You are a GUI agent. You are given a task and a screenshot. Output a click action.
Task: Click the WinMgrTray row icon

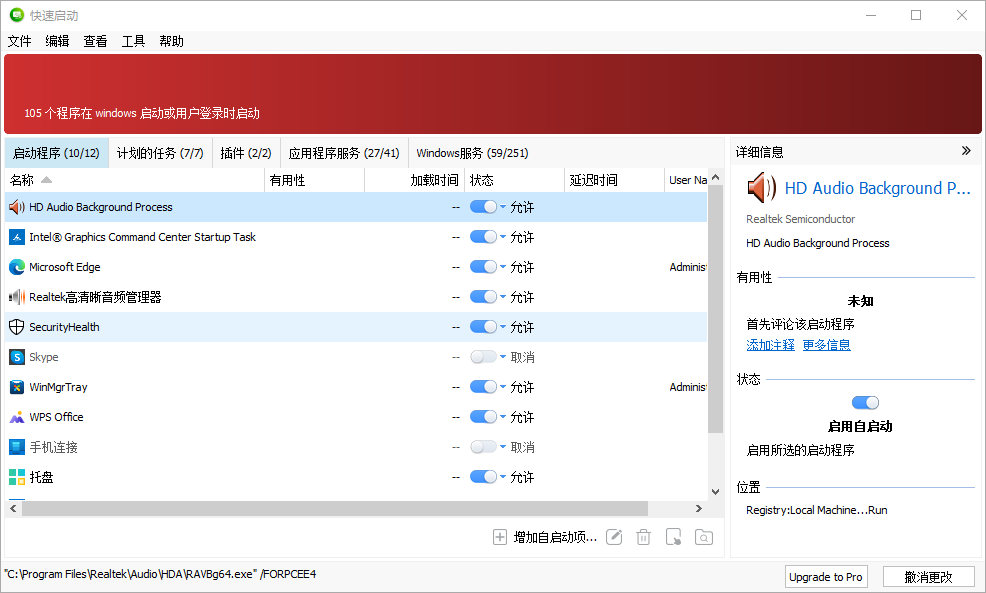point(17,387)
